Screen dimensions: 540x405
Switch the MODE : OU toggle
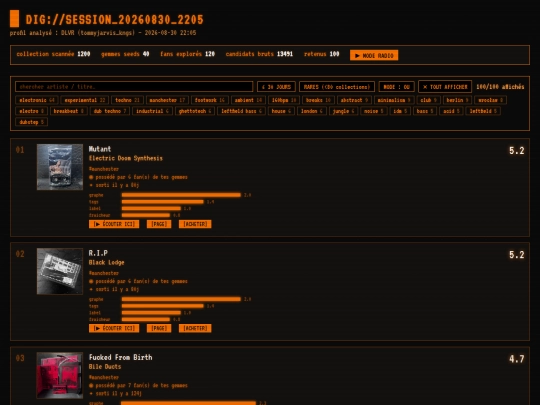click(396, 87)
